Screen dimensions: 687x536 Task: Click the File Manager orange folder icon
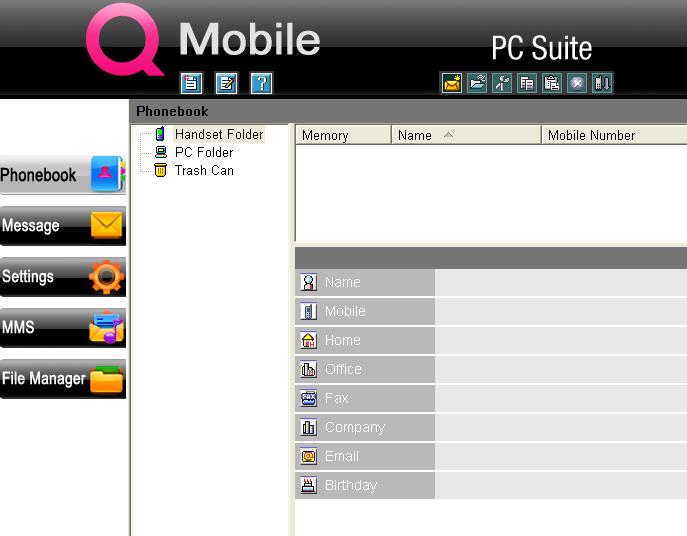click(x=106, y=379)
